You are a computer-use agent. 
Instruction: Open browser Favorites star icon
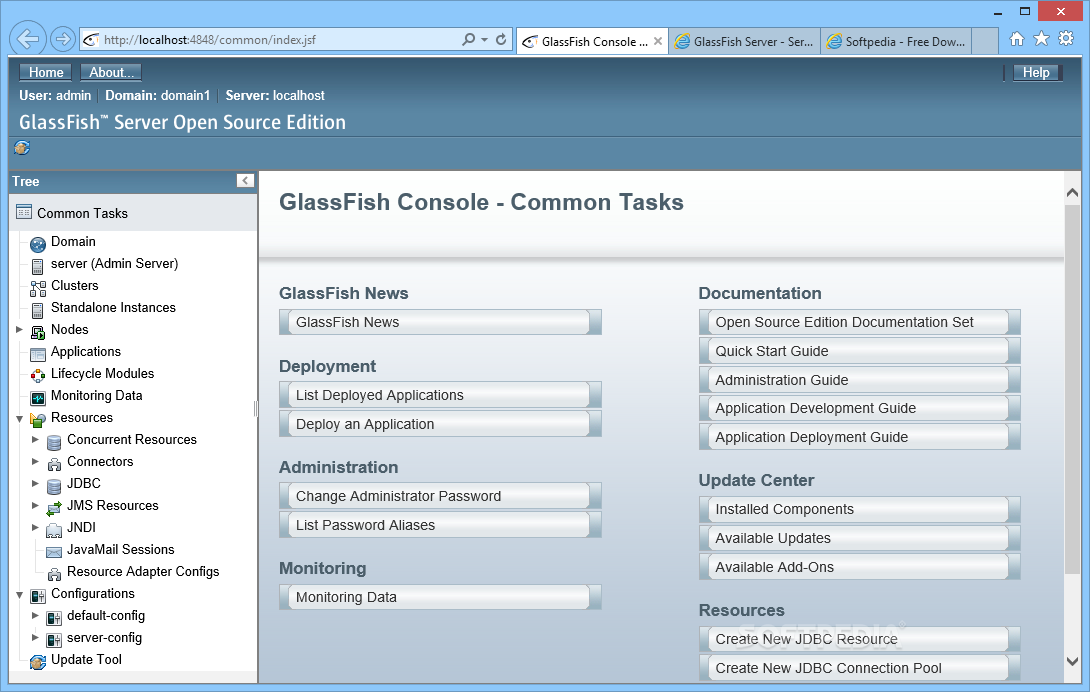[1041, 39]
